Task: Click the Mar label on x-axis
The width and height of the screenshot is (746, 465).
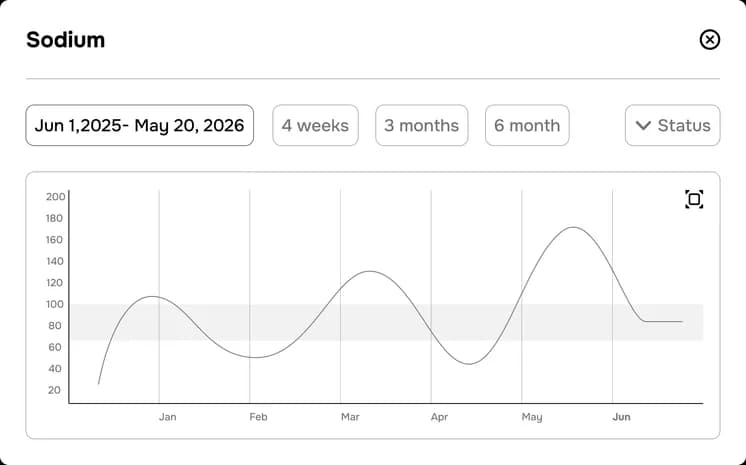Action: (350, 417)
